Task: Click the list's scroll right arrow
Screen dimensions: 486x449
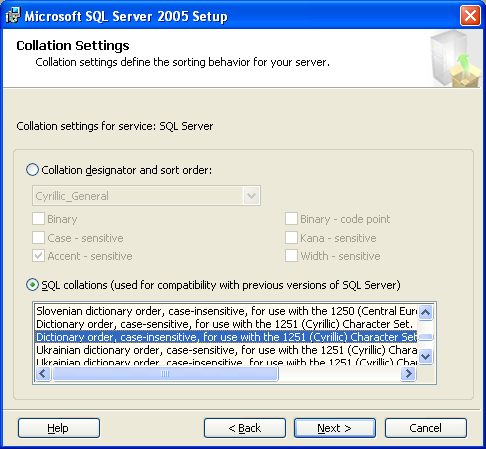Action: (408, 374)
